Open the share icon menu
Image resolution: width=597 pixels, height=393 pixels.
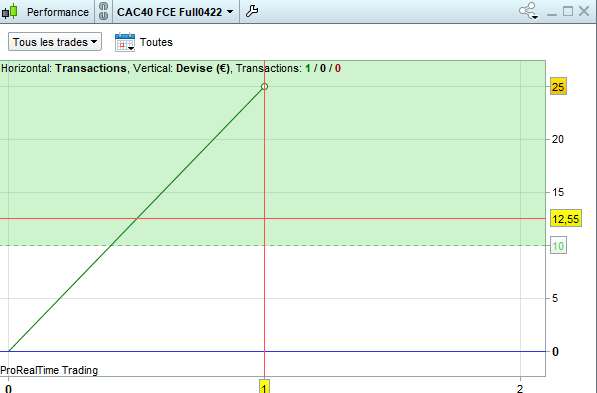click(528, 11)
